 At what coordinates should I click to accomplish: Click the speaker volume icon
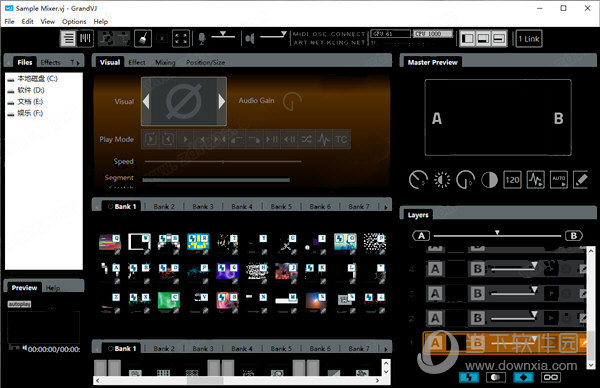point(250,38)
